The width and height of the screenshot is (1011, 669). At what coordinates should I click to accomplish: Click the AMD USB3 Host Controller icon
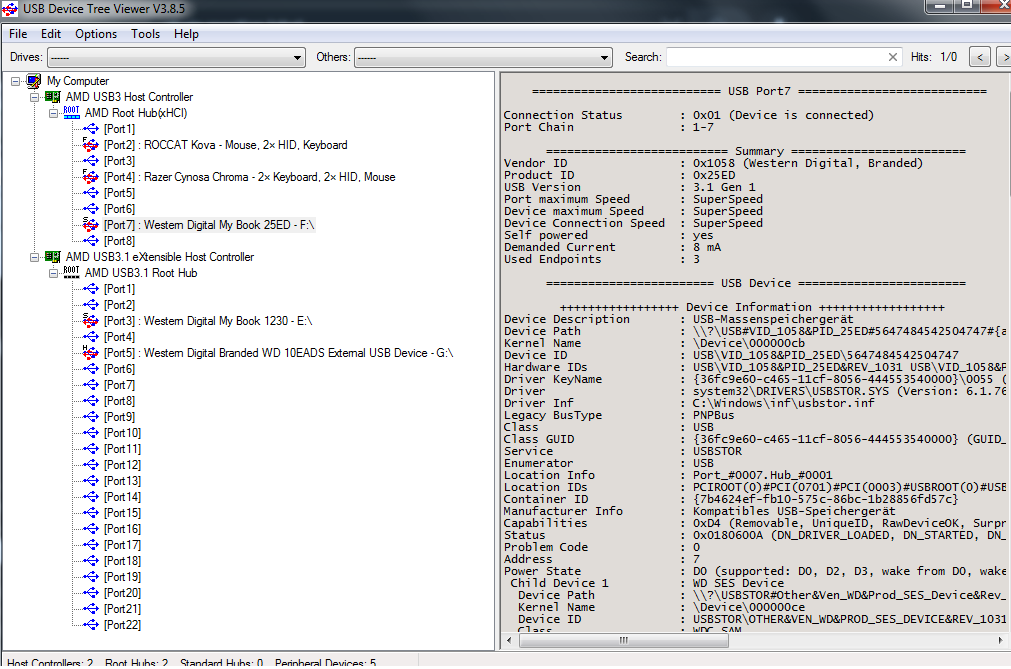(x=52, y=97)
